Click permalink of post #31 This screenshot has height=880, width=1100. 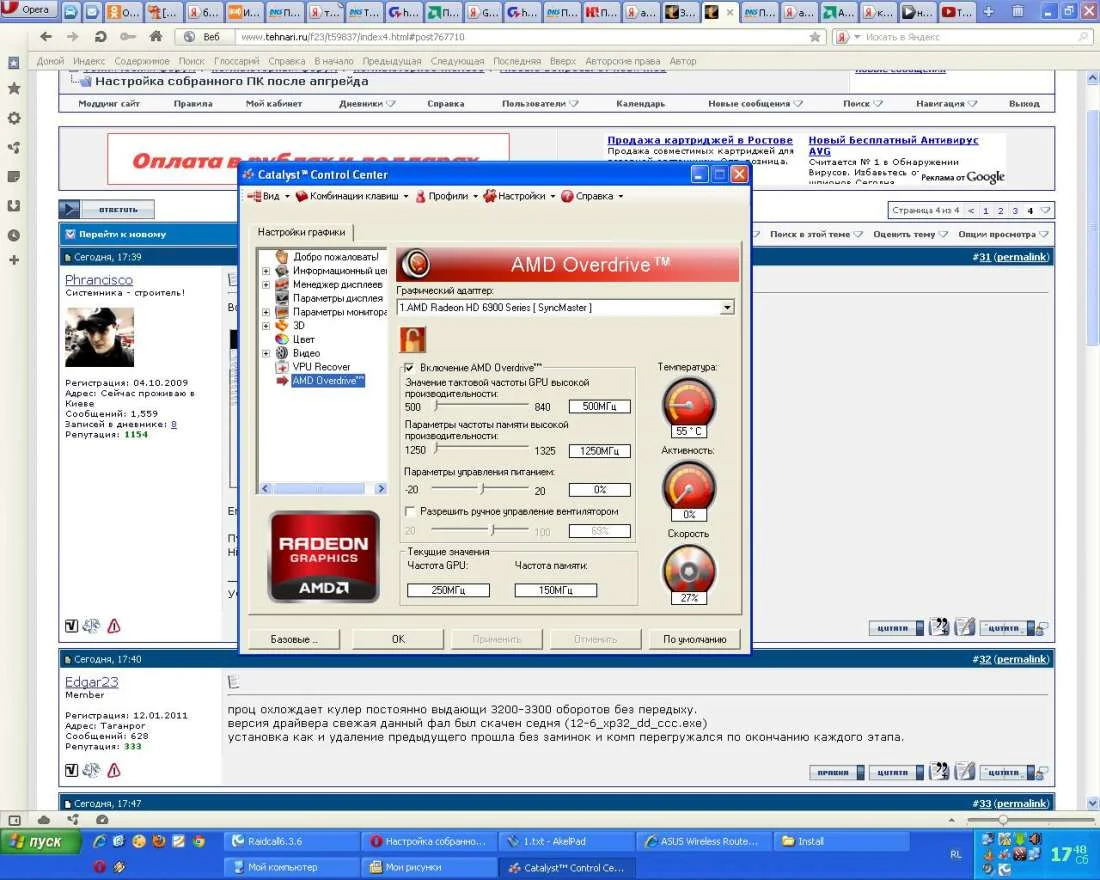pyautogui.click(x=1022, y=257)
